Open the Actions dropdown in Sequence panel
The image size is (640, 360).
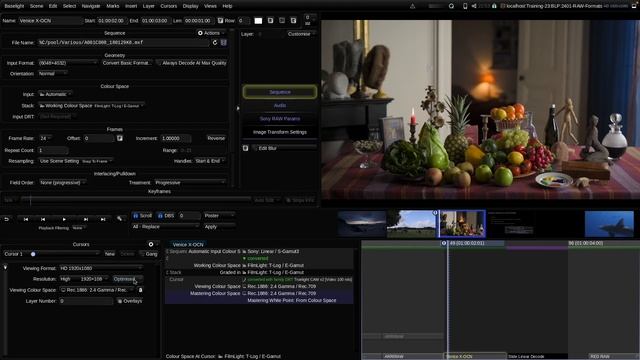pos(211,33)
